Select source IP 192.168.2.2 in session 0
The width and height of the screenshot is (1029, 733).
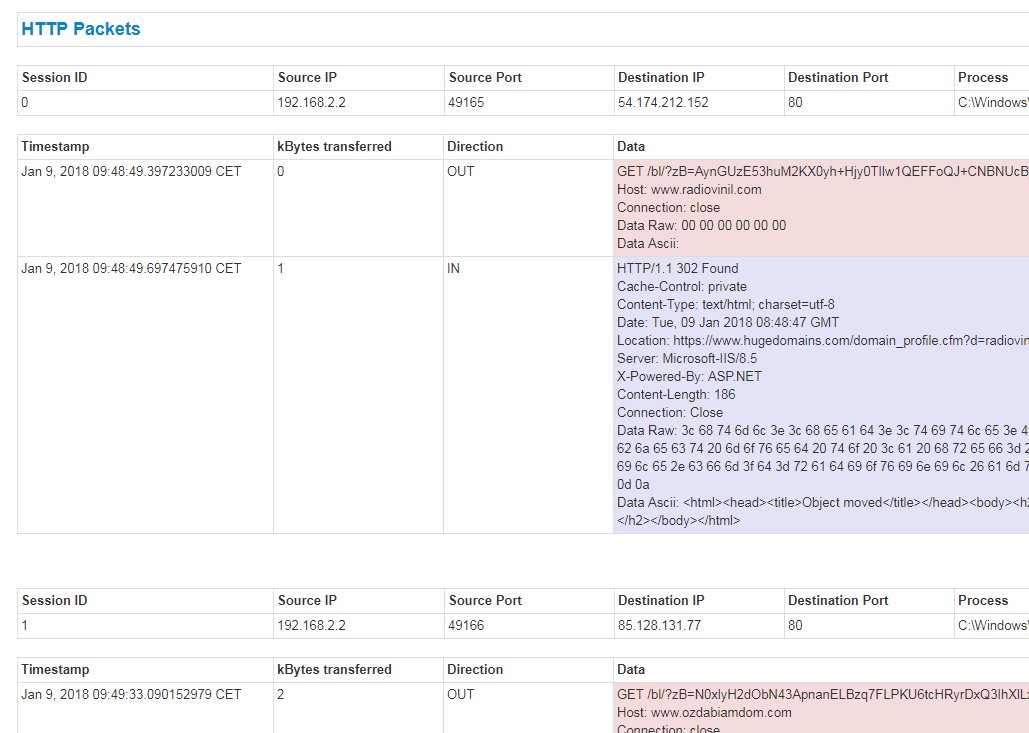point(312,102)
